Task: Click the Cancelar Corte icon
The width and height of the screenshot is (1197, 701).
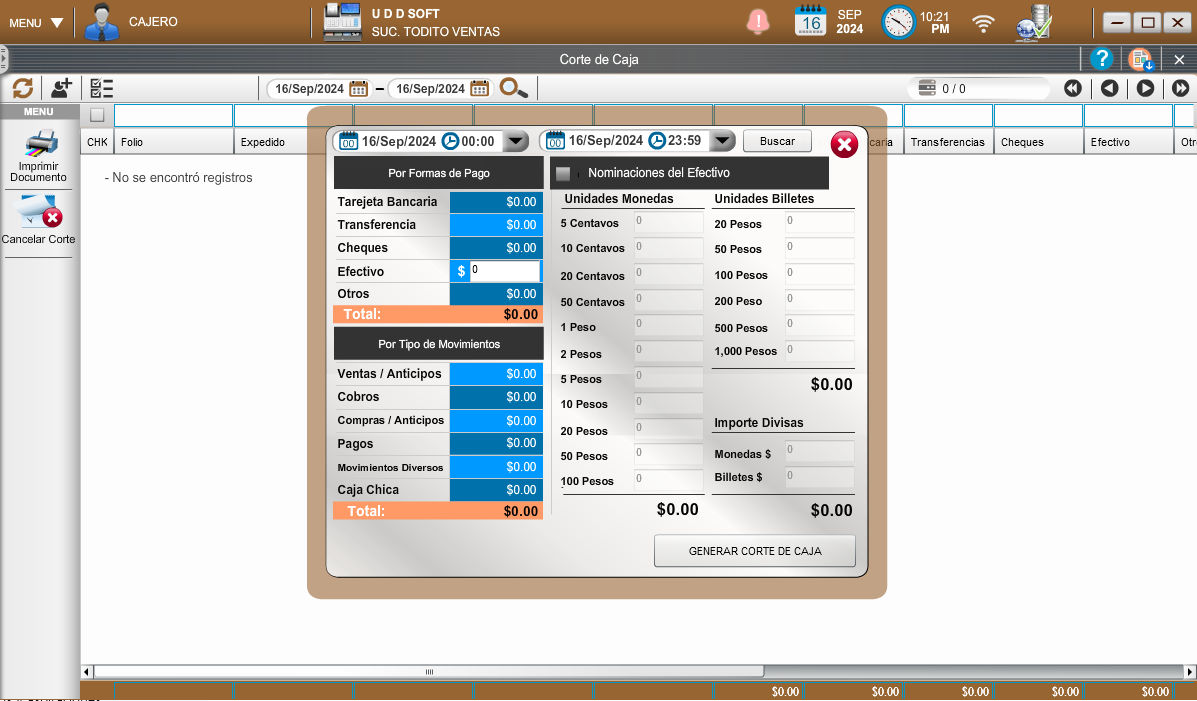Action: click(40, 213)
